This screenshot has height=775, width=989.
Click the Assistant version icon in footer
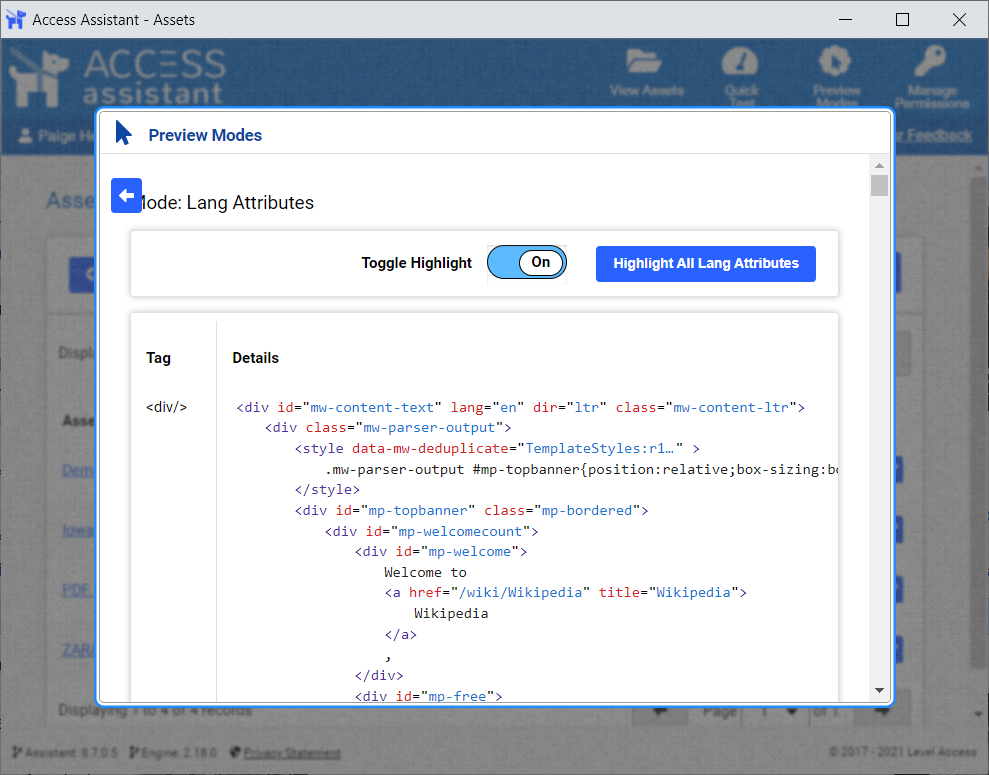click(17, 752)
